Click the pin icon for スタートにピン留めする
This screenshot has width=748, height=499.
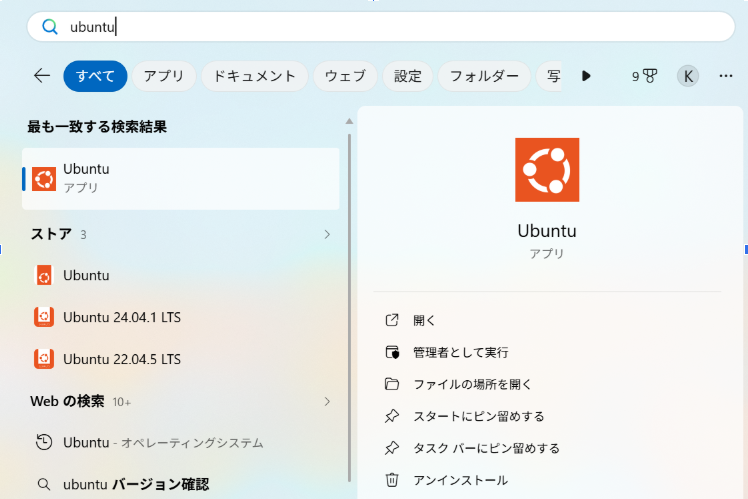[392, 416]
